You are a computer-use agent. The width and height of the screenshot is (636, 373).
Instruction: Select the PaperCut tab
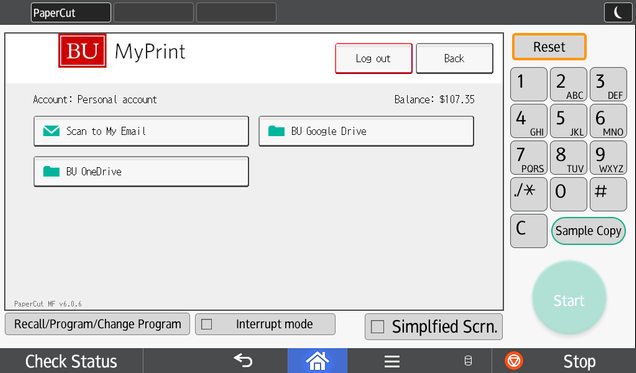(x=71, y=13)
